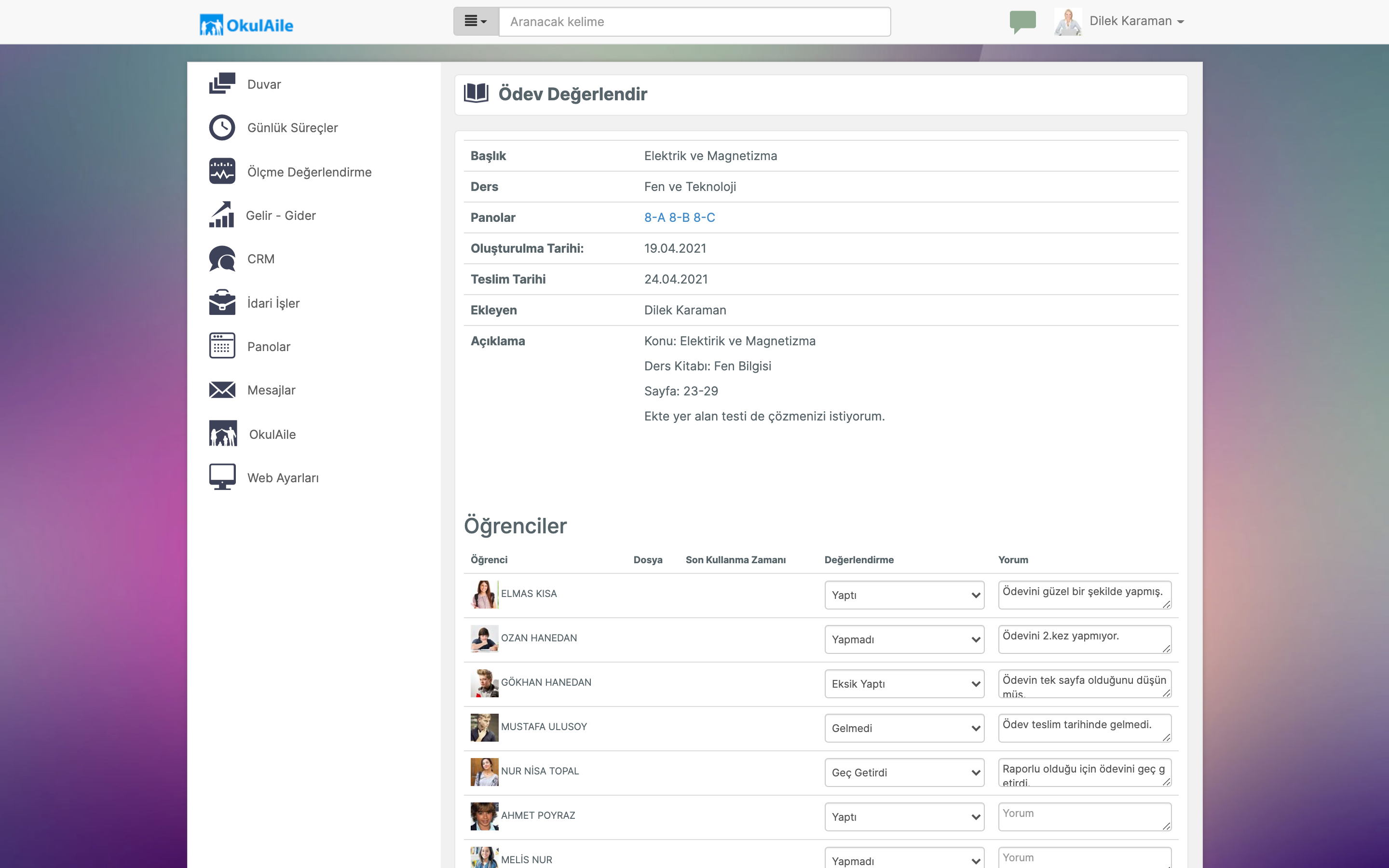1389x868 pixels.
Task: Click the Ölçme Değerlendirme icon
Action: 221,172
